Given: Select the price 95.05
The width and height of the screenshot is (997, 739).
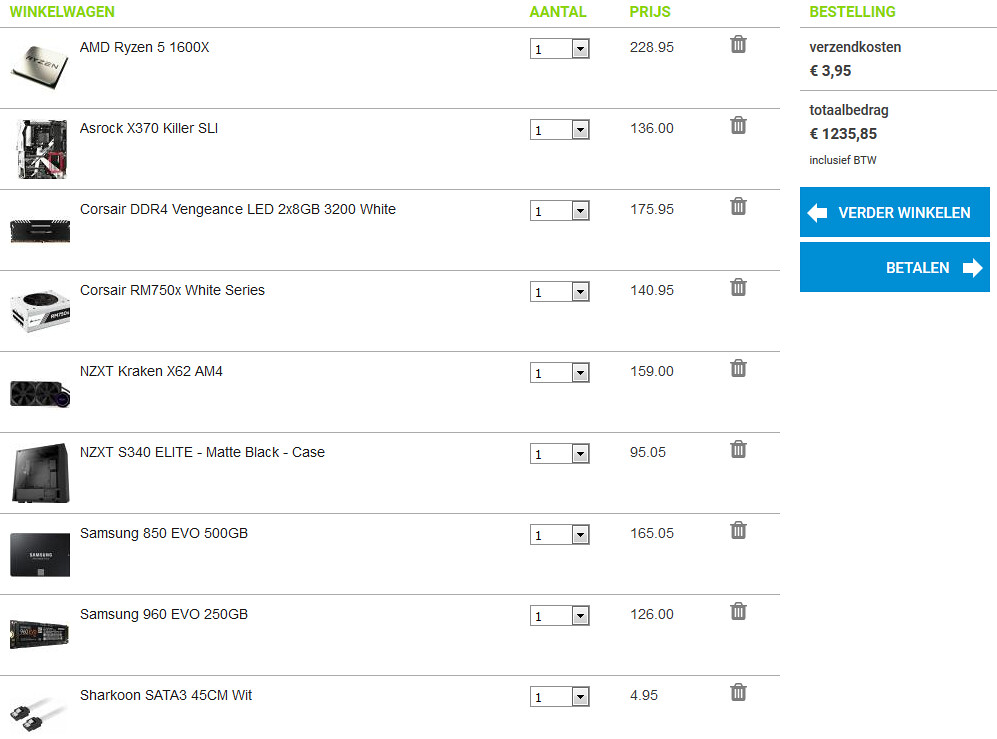Looking at the screenshot, I should pyautogui.click(x=648, y=452).
